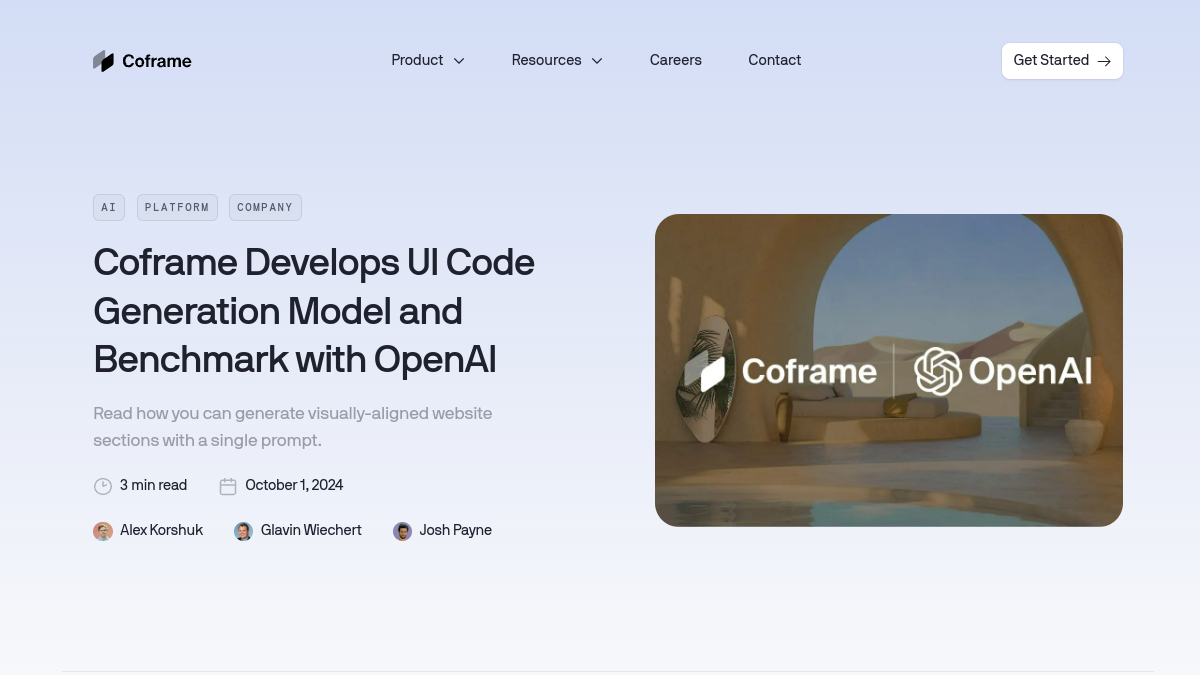Click the Coframe logo in hero image

click(x=781, y=372)
